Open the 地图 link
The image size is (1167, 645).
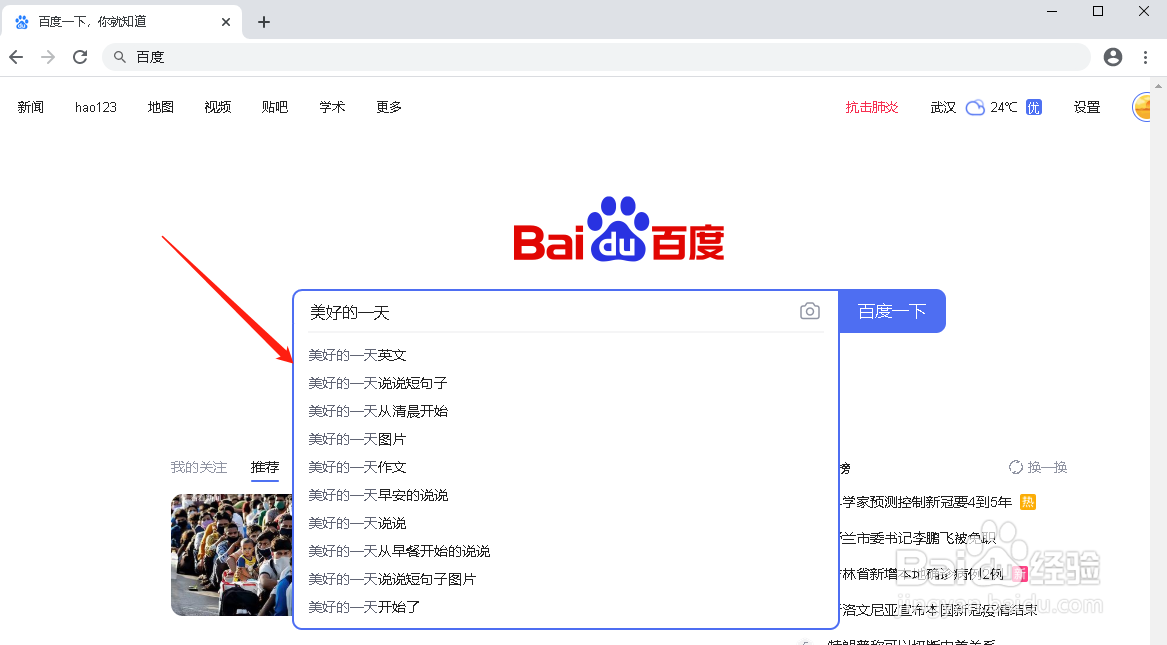pos(161,107)
